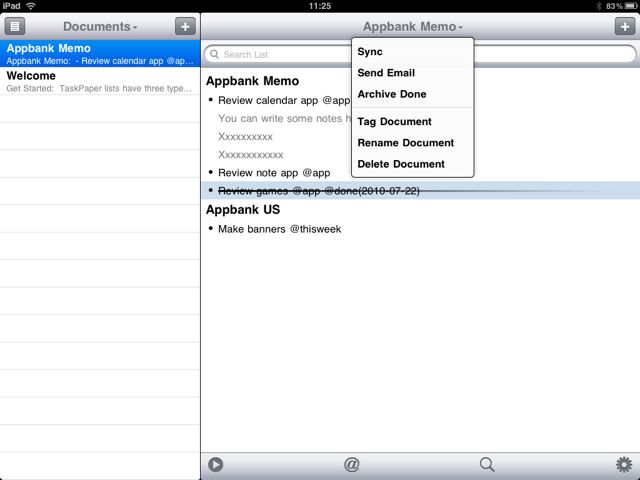Check the battery indicator in status bar

click(x=630, y=6)
